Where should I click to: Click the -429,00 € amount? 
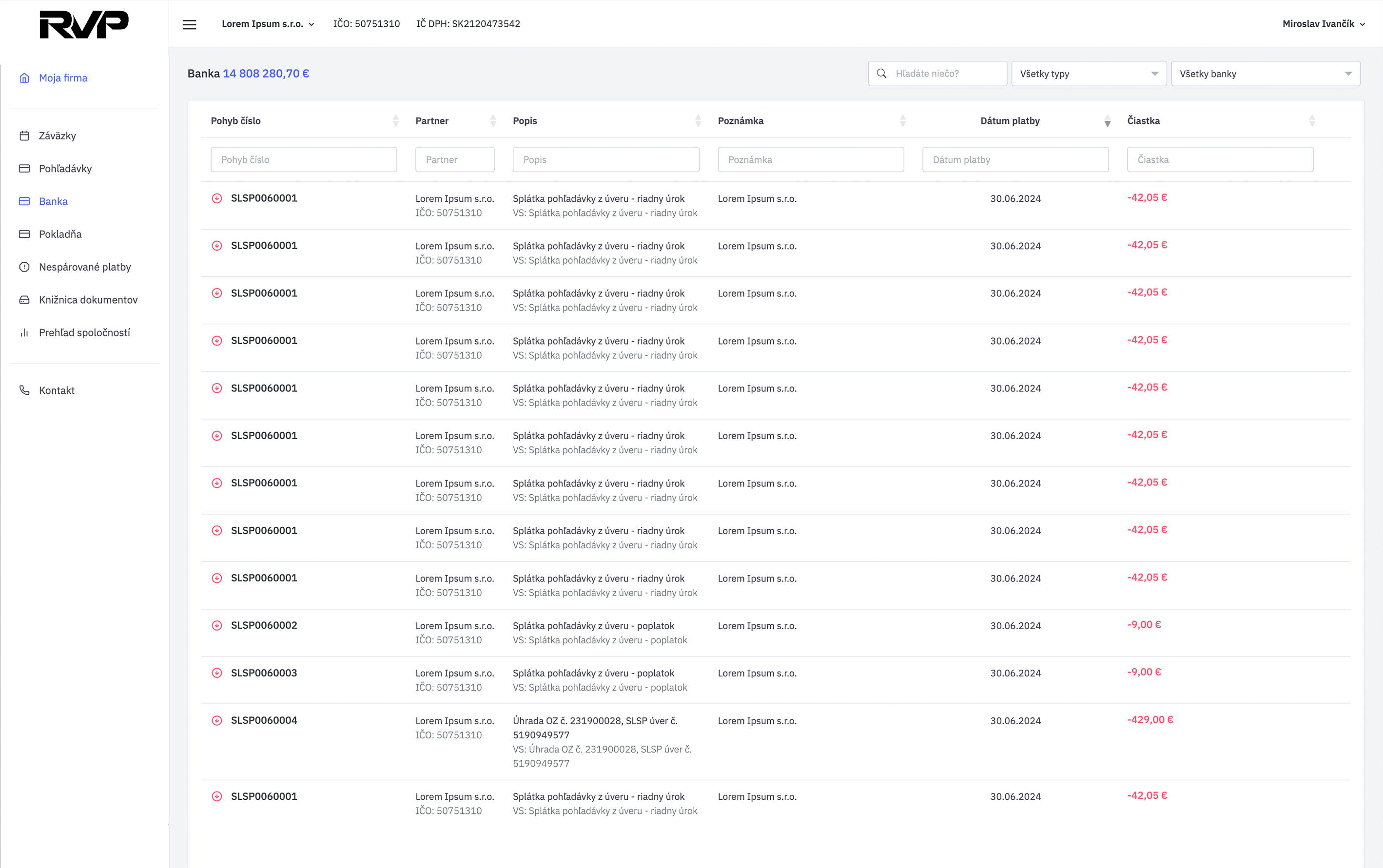(1150, 720)
